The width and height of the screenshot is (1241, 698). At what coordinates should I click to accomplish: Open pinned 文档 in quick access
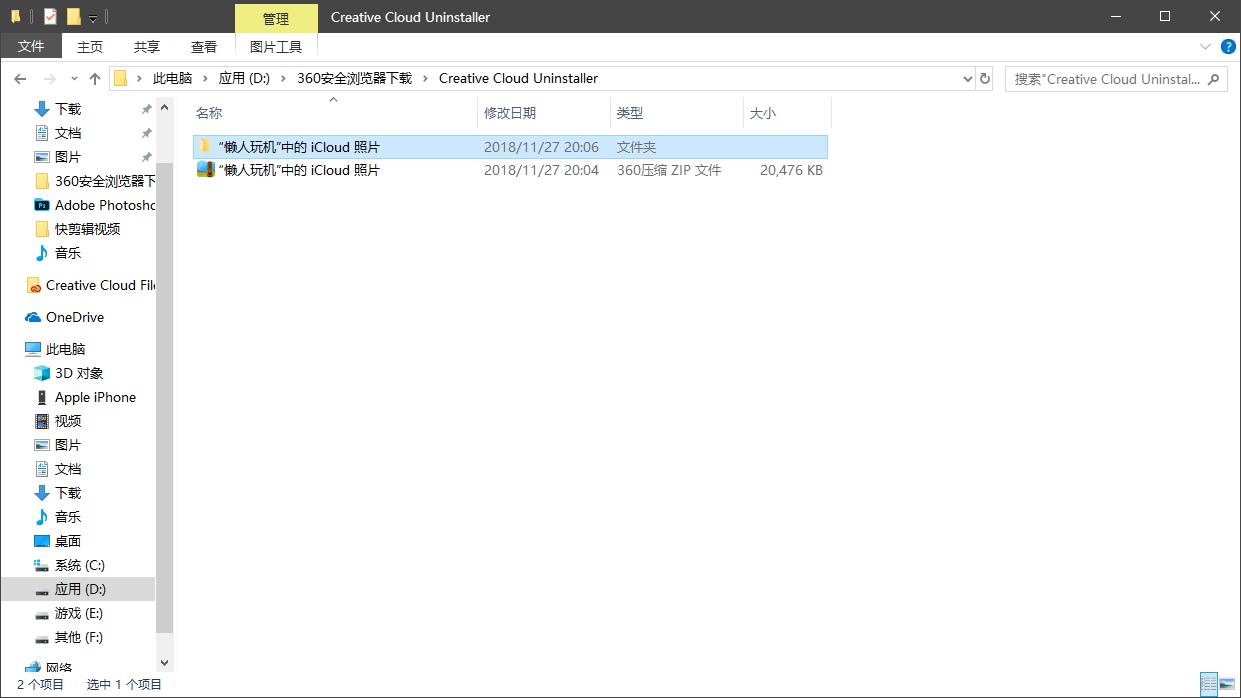click(68, 133)
